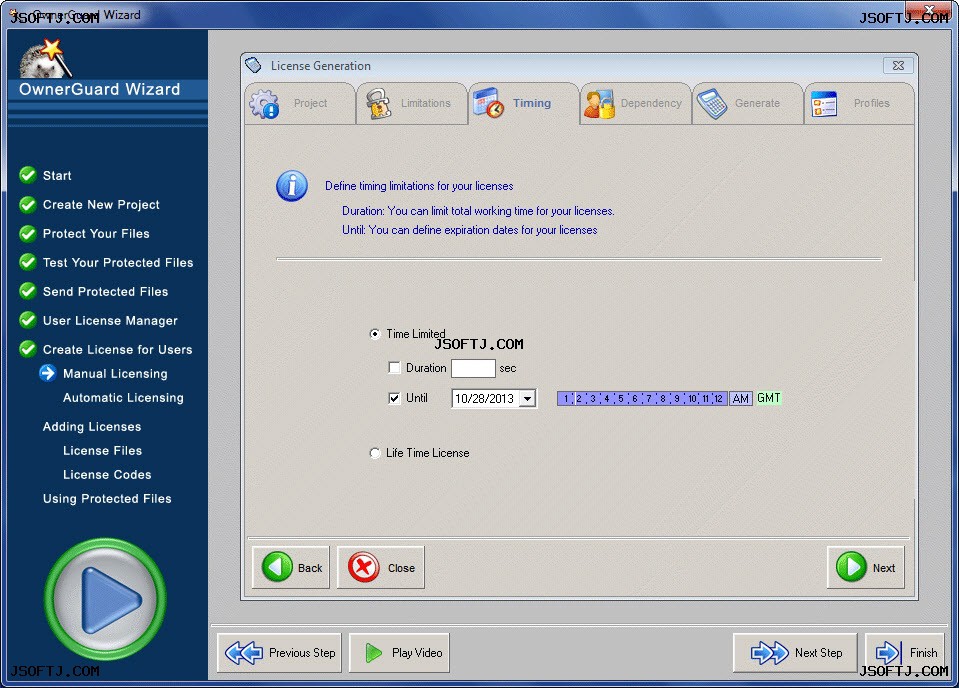Click checkmark beside Create License for Users
This screenshot has height=688, width=959.
coord(28,349)
